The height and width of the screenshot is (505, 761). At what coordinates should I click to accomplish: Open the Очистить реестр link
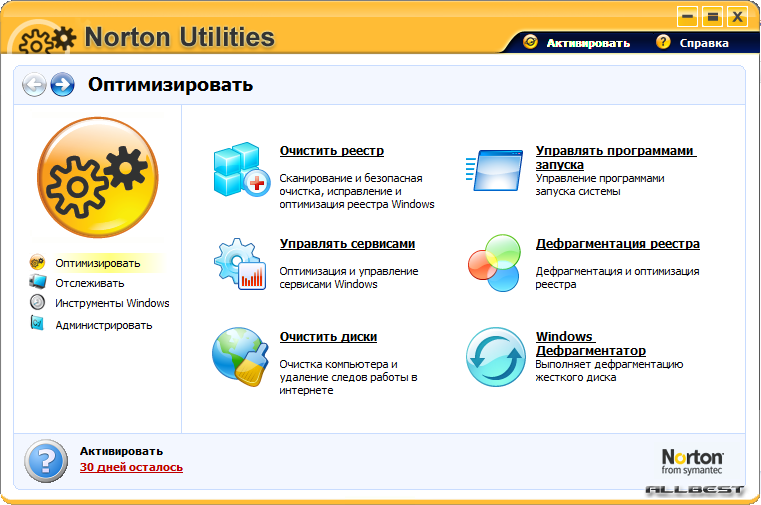coord(331,151)
